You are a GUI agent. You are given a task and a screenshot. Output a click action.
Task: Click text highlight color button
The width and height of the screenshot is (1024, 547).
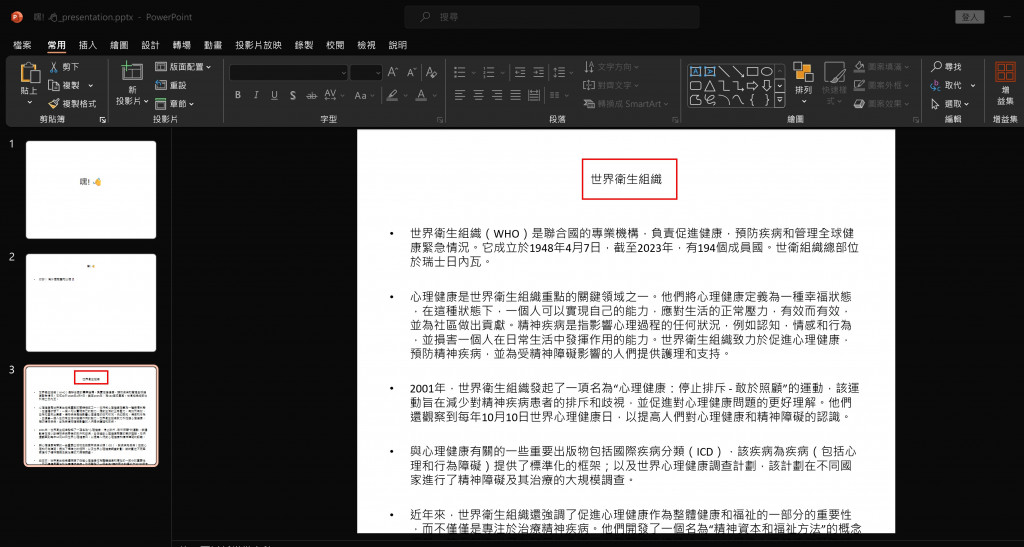click(392, 95)
